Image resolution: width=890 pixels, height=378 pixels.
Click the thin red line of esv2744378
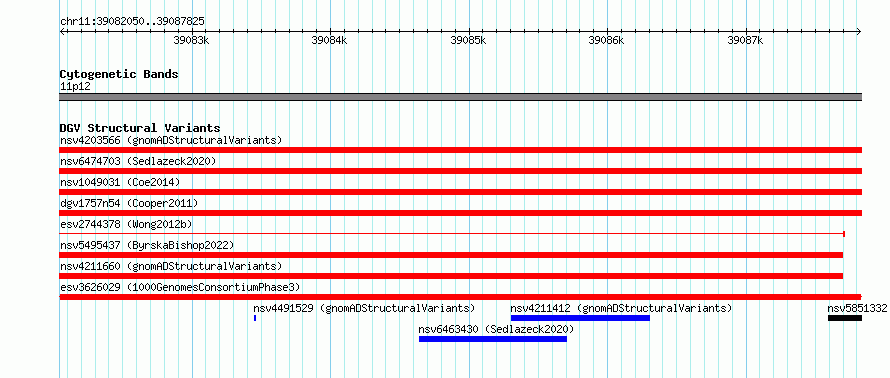click(x=452, y=234)
